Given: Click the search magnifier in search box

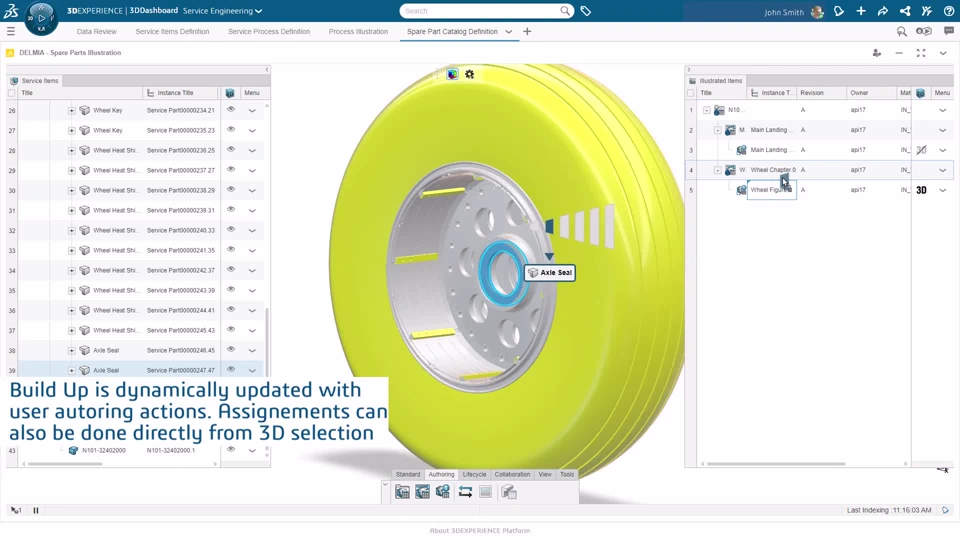Looking at the screenshot, I should click(564, 11).
